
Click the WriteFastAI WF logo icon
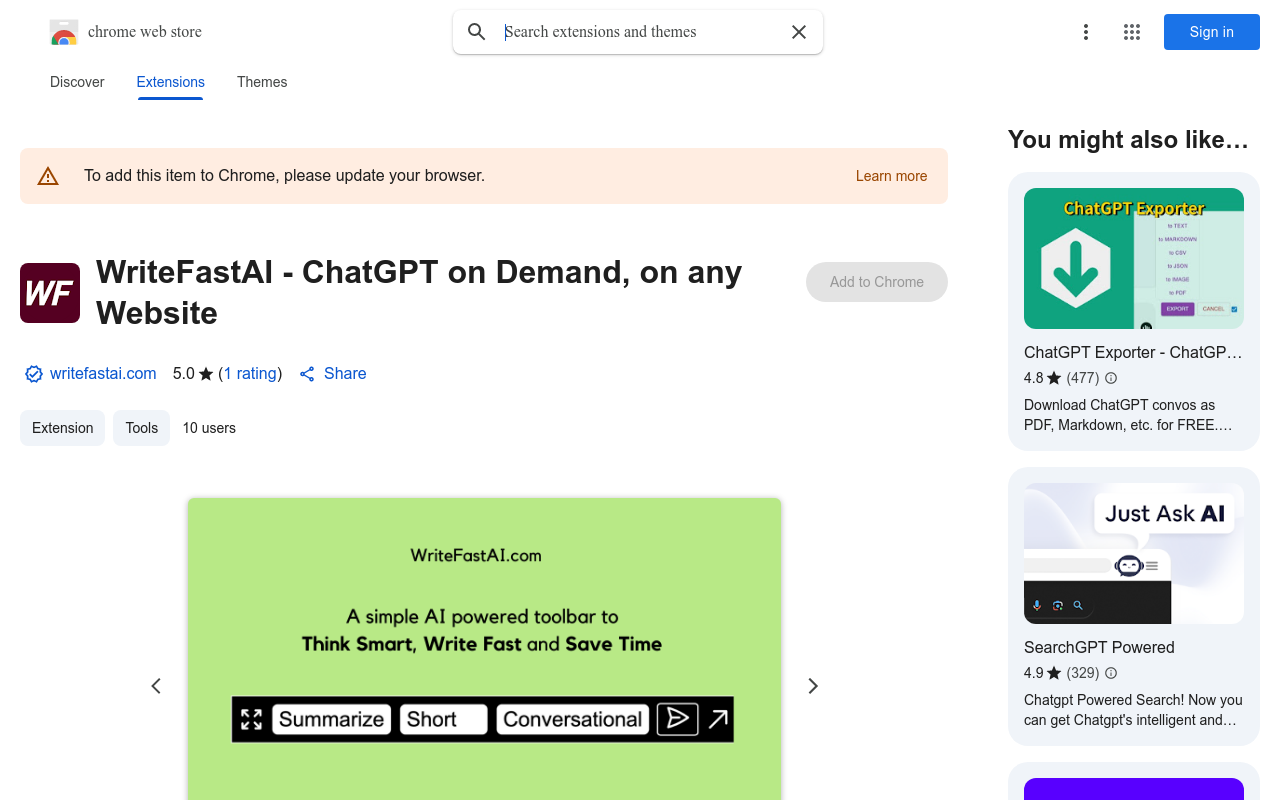click(x=50, y=293)
